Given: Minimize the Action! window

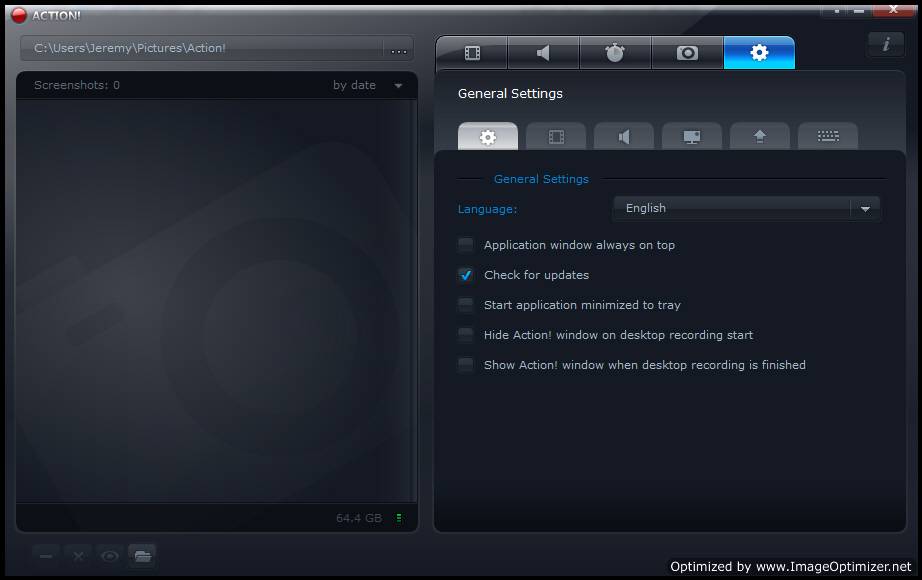Looking at the screenshot, I should [x=858, y=11].
